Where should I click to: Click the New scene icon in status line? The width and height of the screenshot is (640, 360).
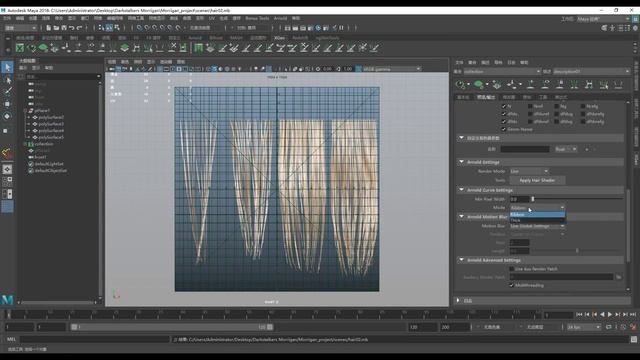point(48,28)
